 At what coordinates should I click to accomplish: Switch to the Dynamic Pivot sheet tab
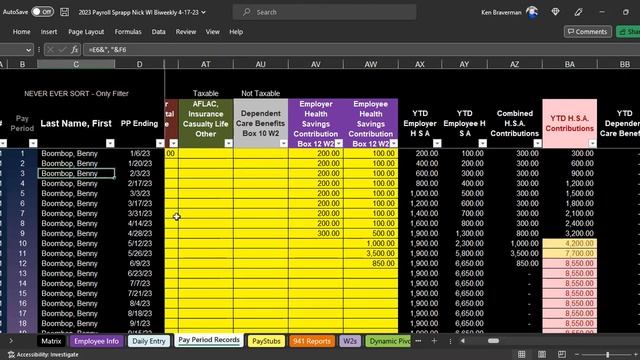tap(388, 341)
